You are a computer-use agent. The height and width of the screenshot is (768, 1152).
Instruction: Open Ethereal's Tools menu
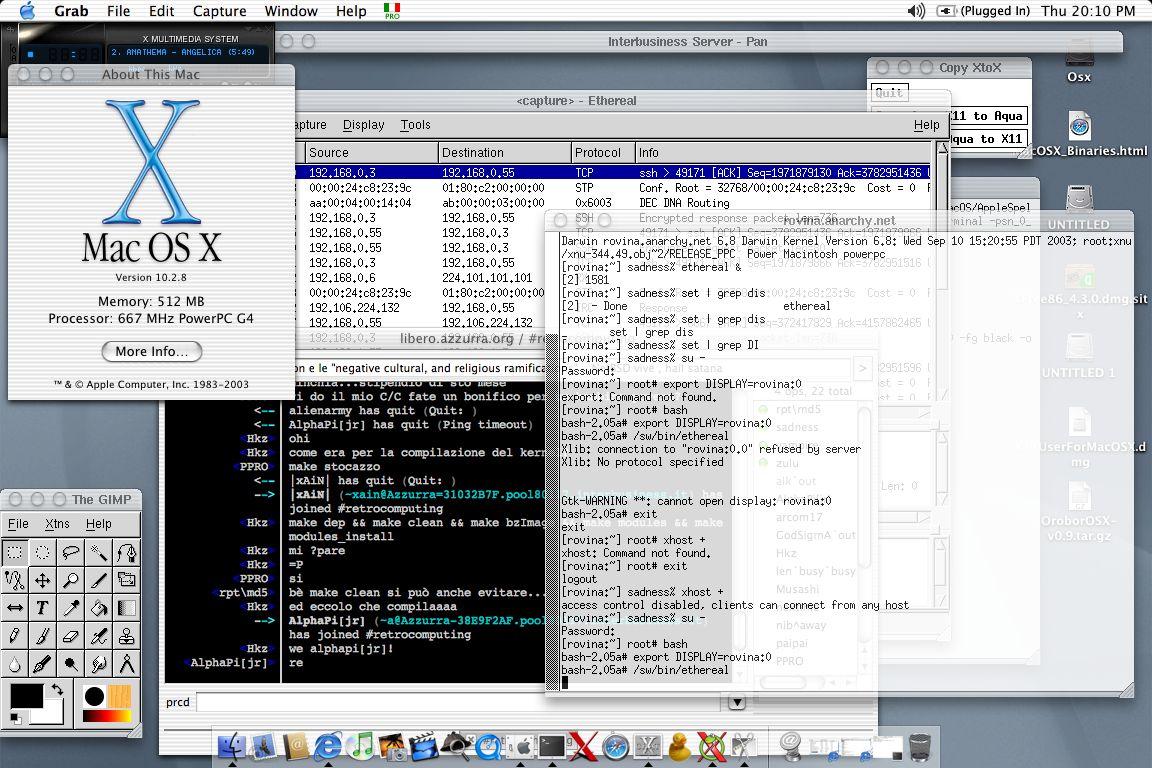(415, 125)
